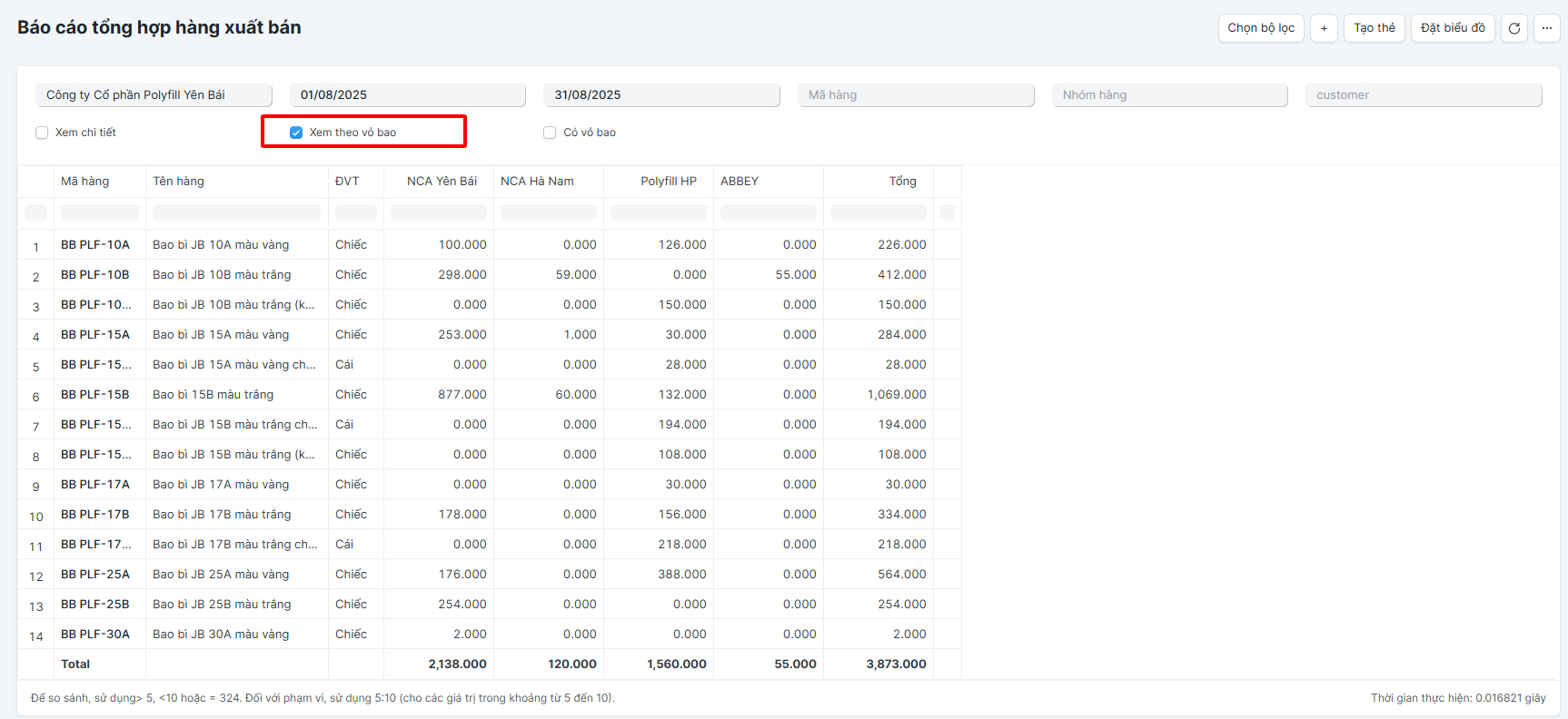Click the Tạo thẻ button
The height and width of the screenshot is (719, 1568).
[1374, 28]
